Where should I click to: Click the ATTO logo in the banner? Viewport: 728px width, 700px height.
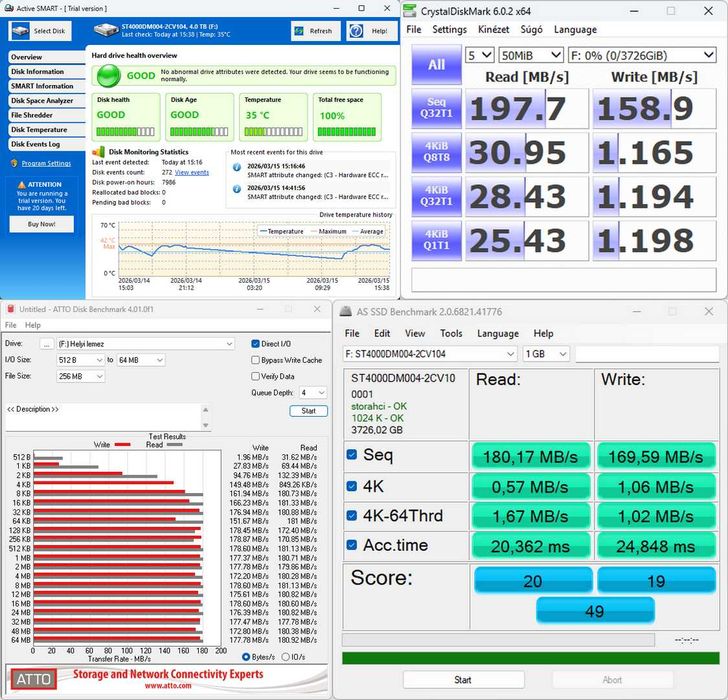[x=33, y=680]
